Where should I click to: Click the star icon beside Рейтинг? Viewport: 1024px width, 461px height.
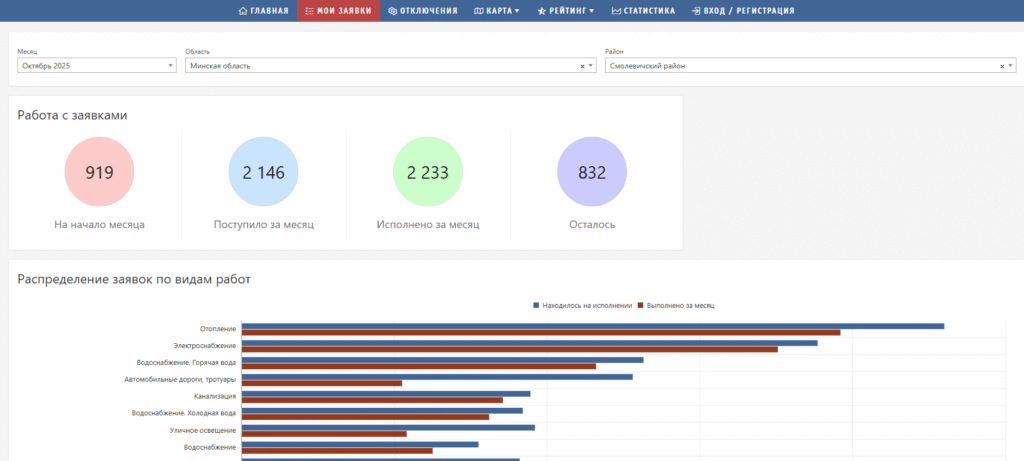click(x=542, y=11)
